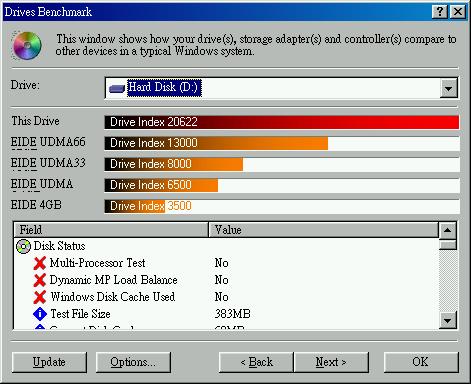Viewport: 471px width, 384px height.
Task: Click the Drive Index 8000 orange bar
Action: click(174, 164)
